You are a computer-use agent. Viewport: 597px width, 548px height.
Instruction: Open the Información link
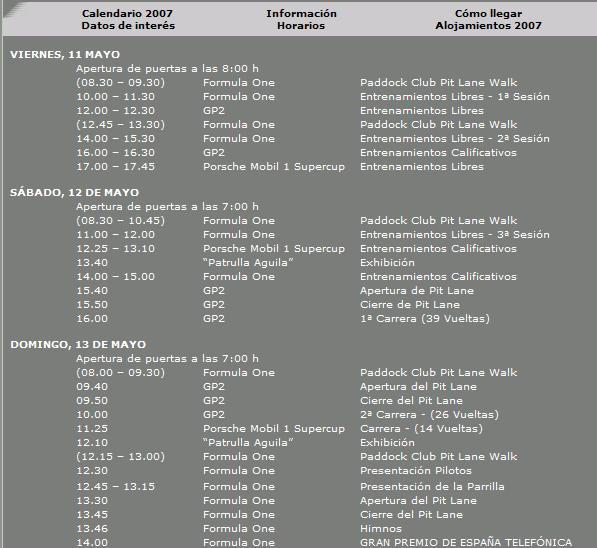[301, 13]
